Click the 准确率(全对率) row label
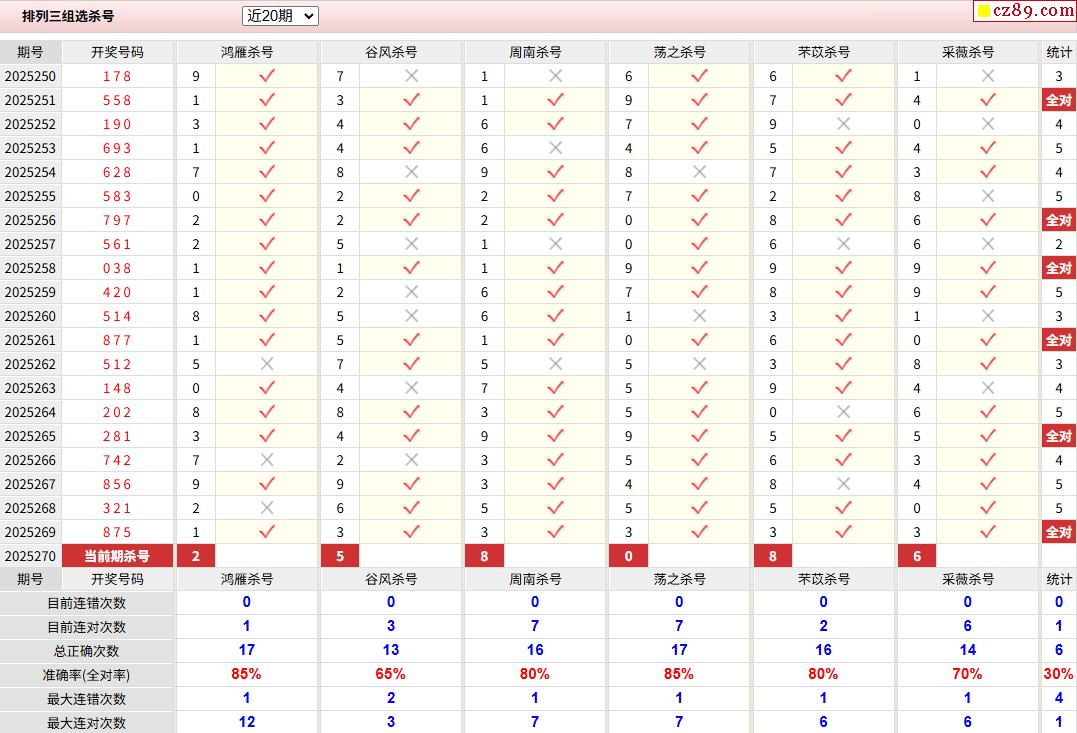This screenshot has height=733, width=1077. click(87, 675)
